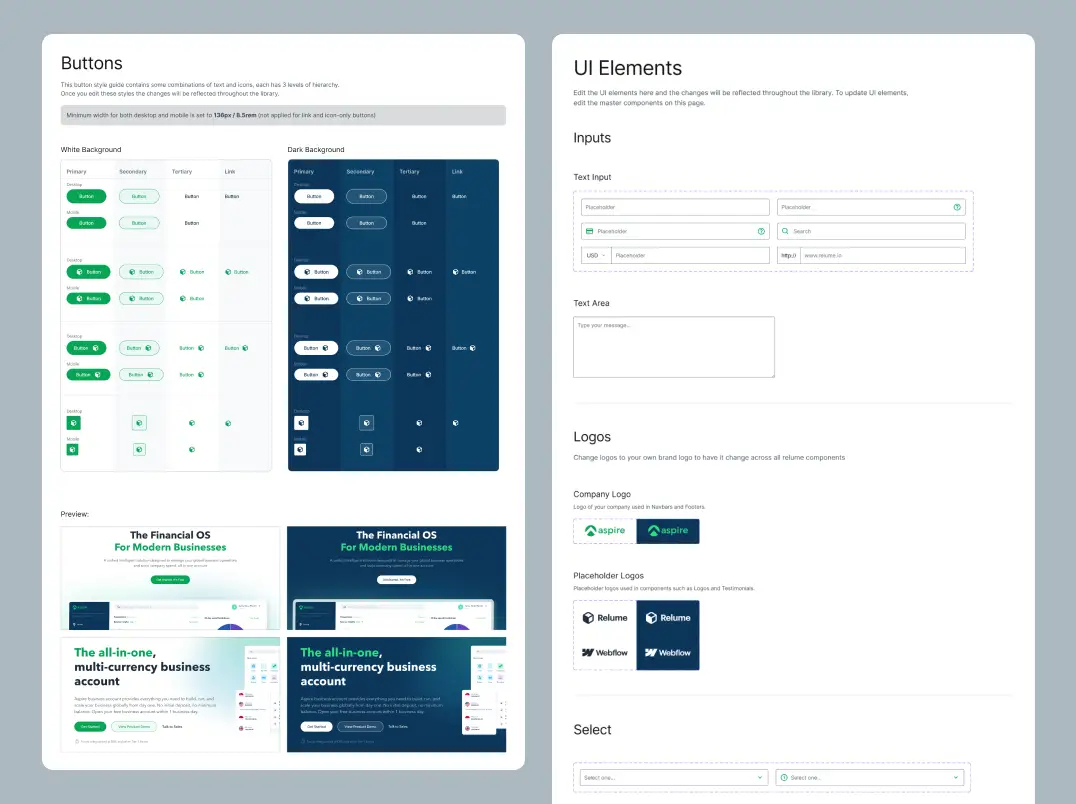This screenshot has height=804, width=1076.
Task: Click credit card icon in Placeholder input
Action: tap(589, 231)
